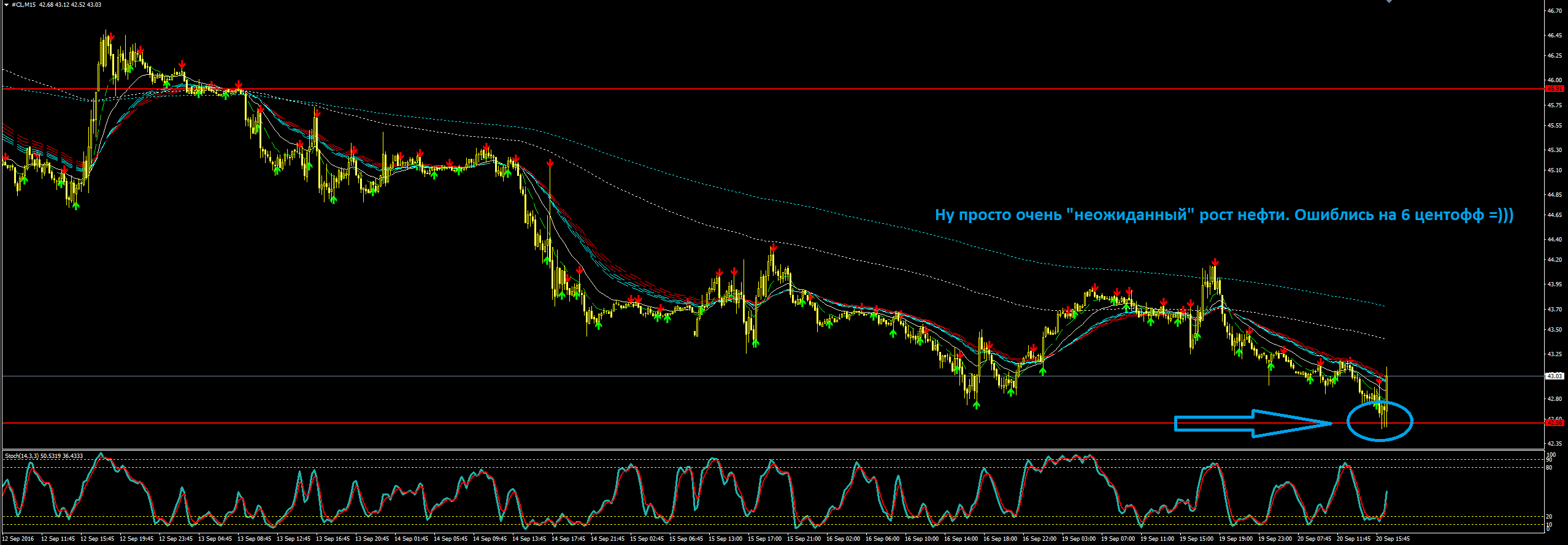Click the 15 Sep 17:00 time label
Image resolution: width=1568 pixels, height=545 pixels.
(765, 539)
